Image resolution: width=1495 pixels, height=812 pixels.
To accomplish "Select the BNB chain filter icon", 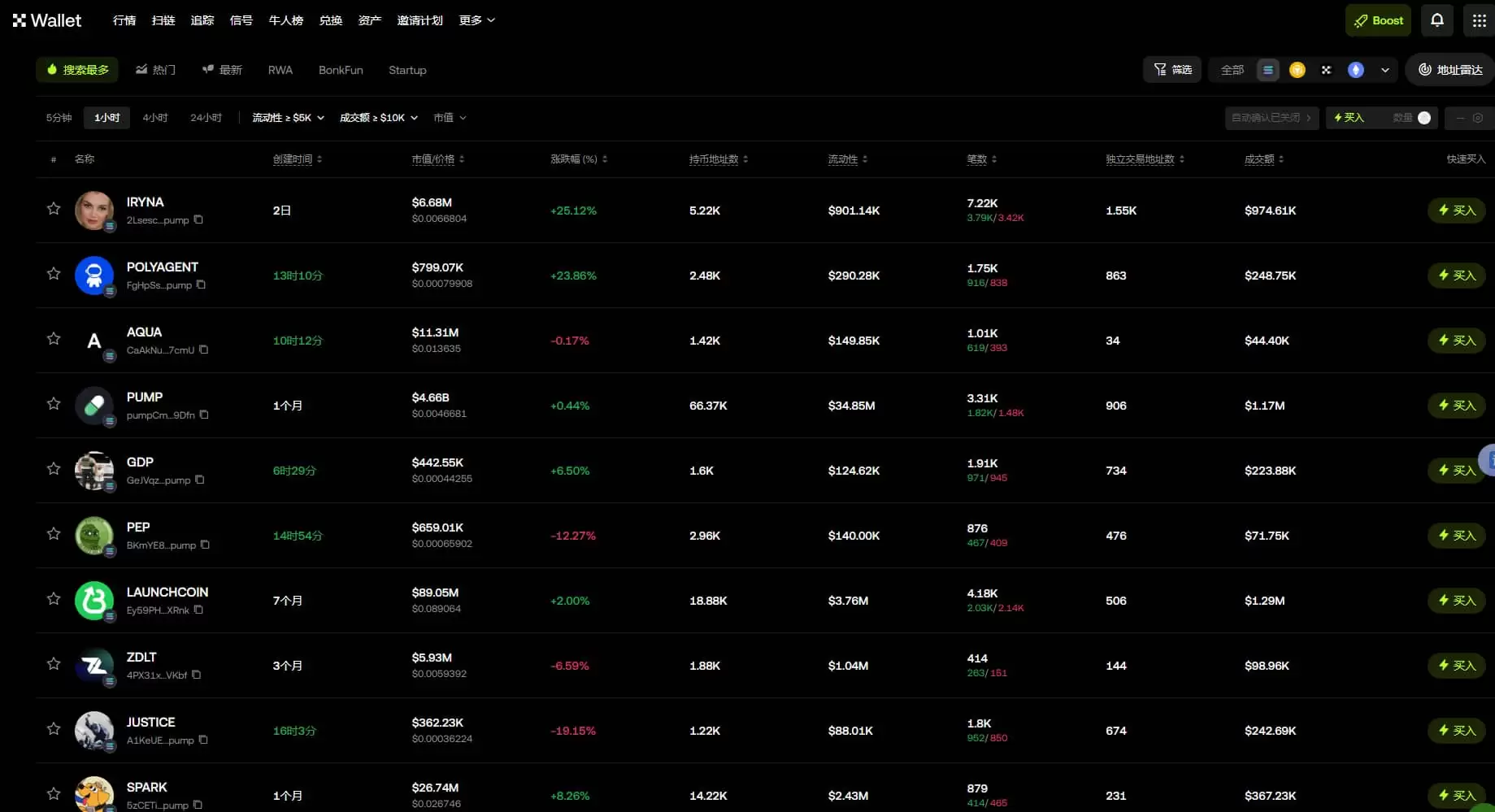I will pos(1297,70).
